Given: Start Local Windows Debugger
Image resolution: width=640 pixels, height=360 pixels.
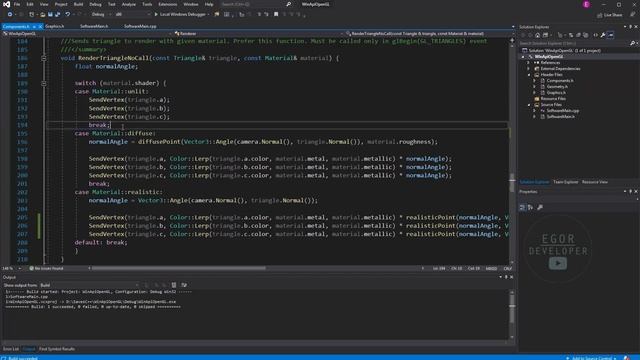Looking at the screenshot, I should point(180,14).
